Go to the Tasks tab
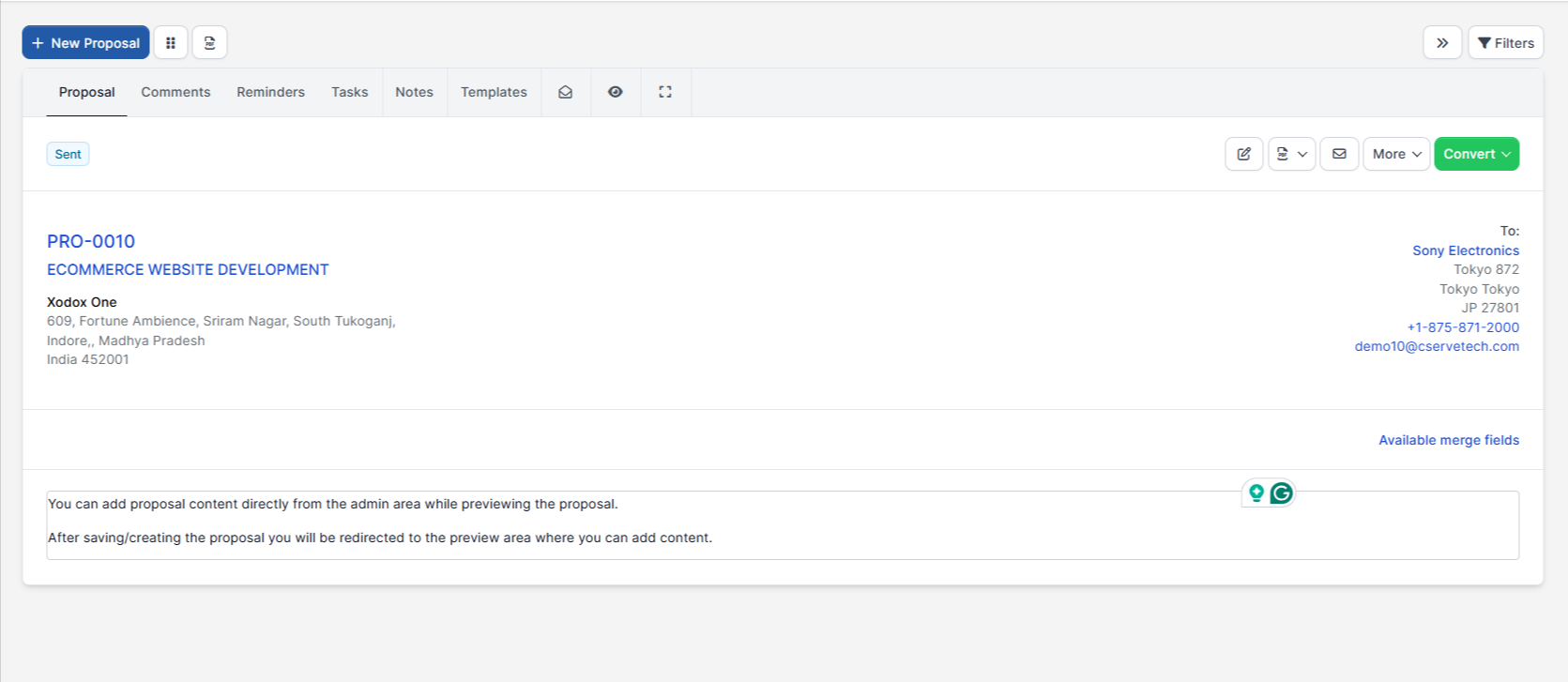This screenshot has width=1568, height=682. tap(349, 92)
